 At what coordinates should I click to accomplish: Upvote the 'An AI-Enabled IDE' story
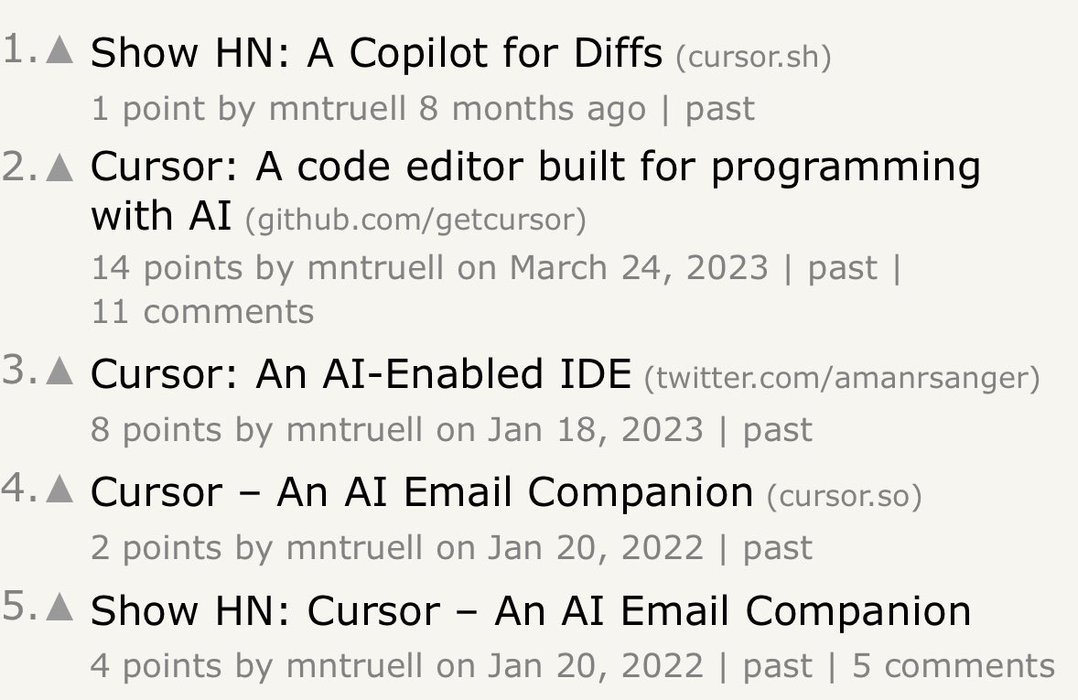(60, 371)
